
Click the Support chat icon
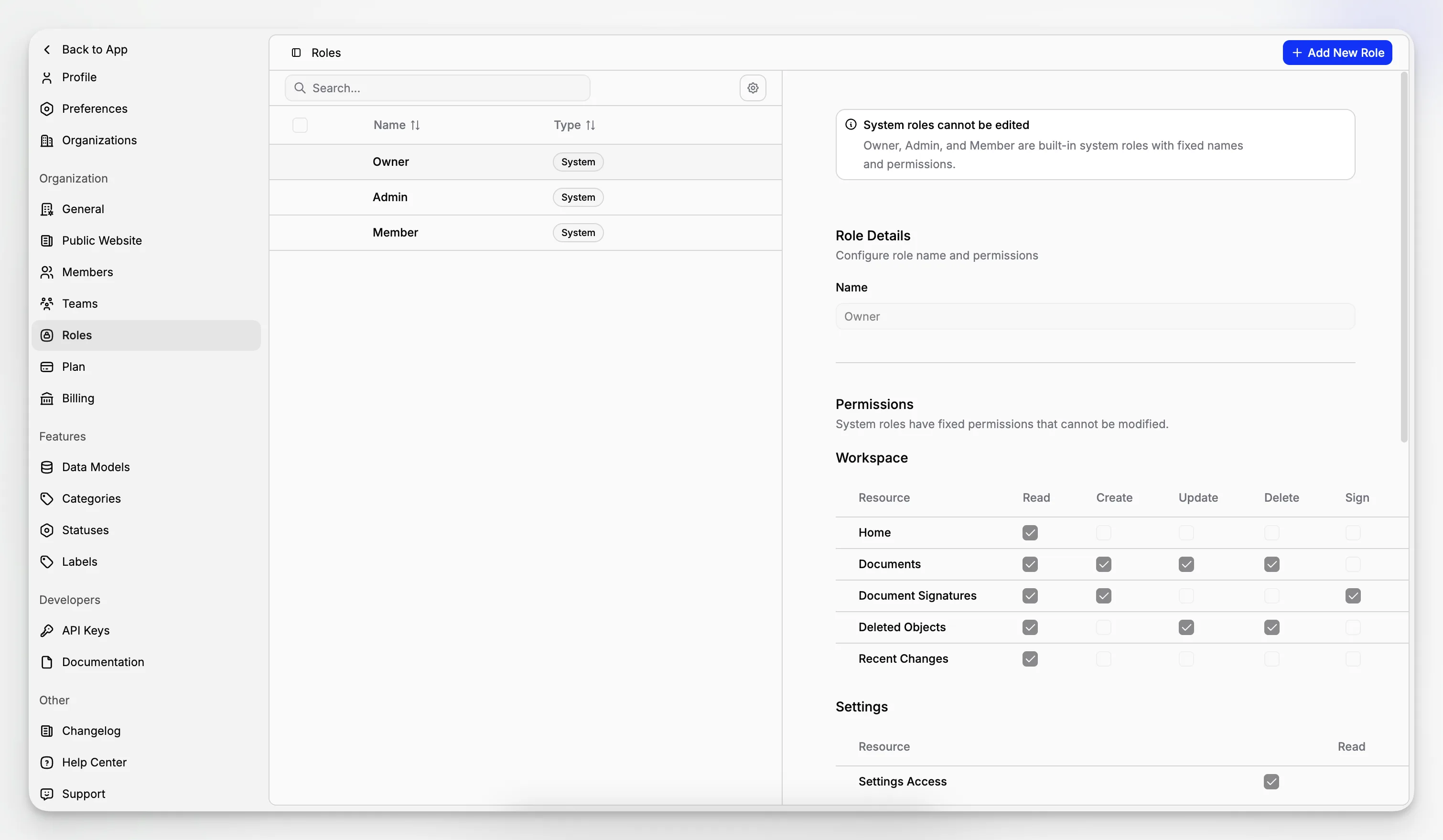[47, 794]
